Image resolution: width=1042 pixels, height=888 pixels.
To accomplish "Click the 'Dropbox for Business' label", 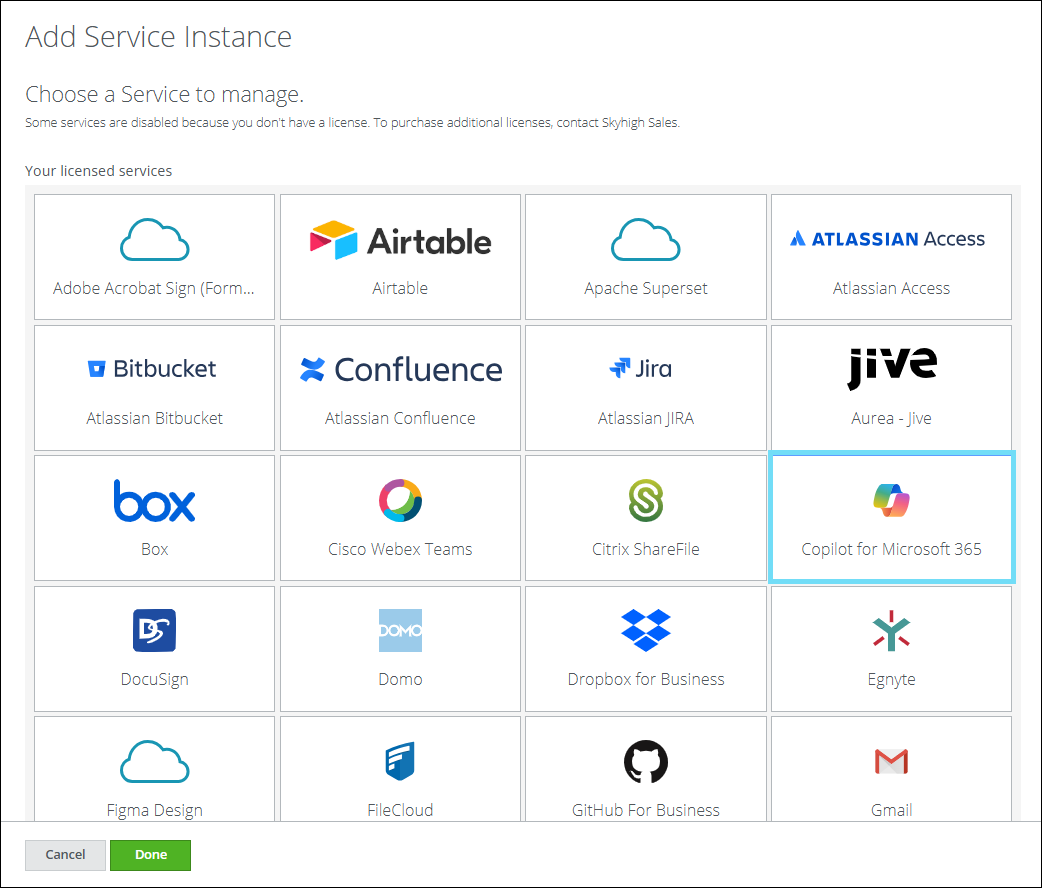I will (645, 679).
